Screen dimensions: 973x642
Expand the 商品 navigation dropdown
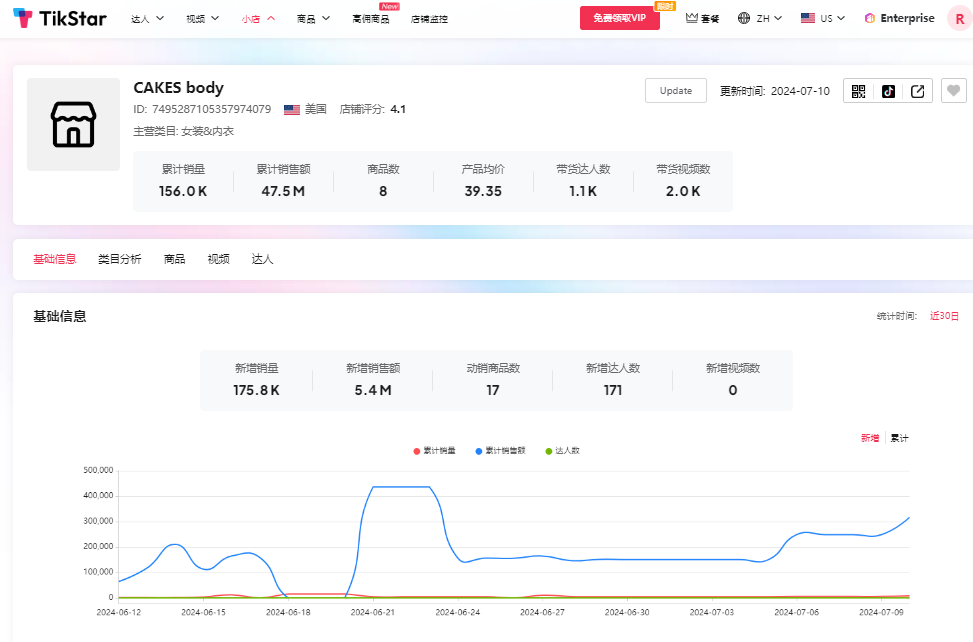pos(313,19)
